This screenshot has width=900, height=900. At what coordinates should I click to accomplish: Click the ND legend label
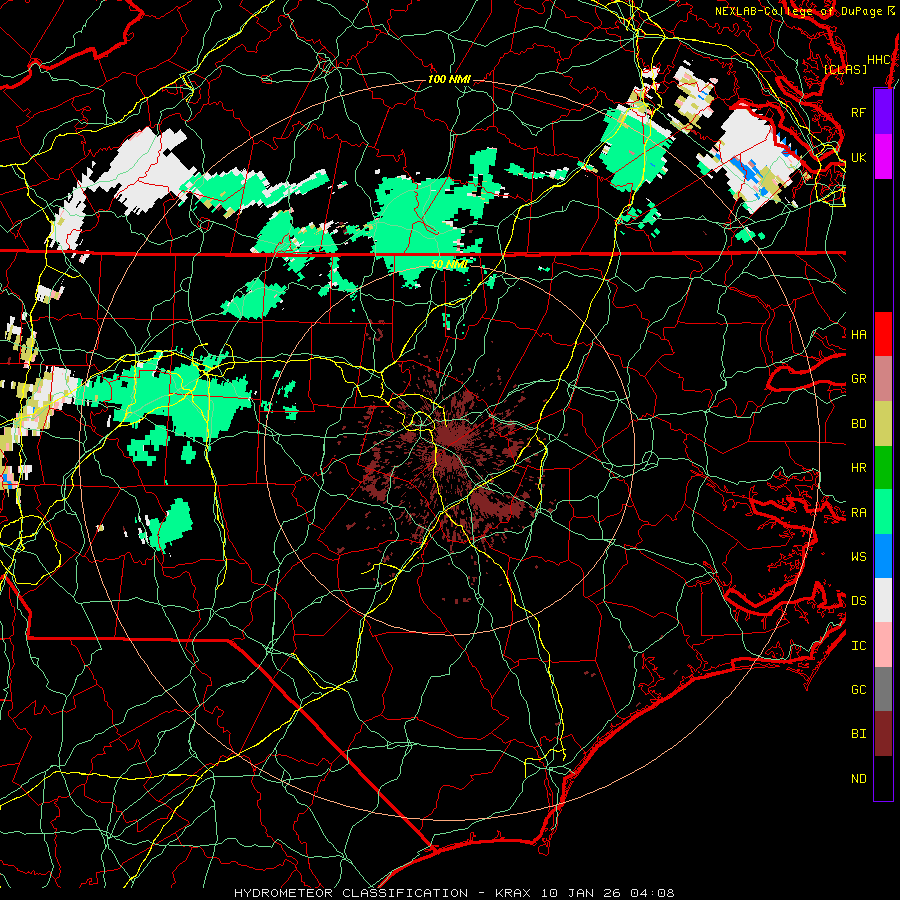click(858, 779)
